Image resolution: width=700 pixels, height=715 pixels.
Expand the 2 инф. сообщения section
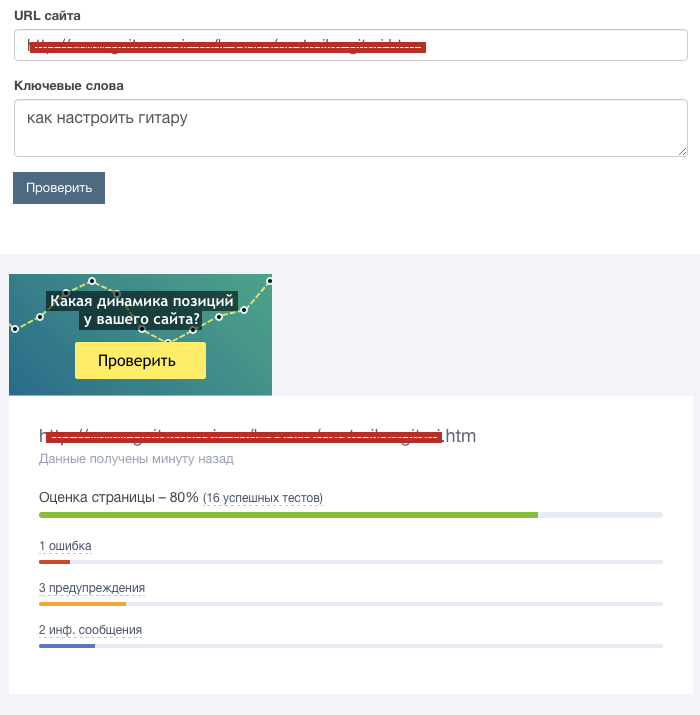90,630
